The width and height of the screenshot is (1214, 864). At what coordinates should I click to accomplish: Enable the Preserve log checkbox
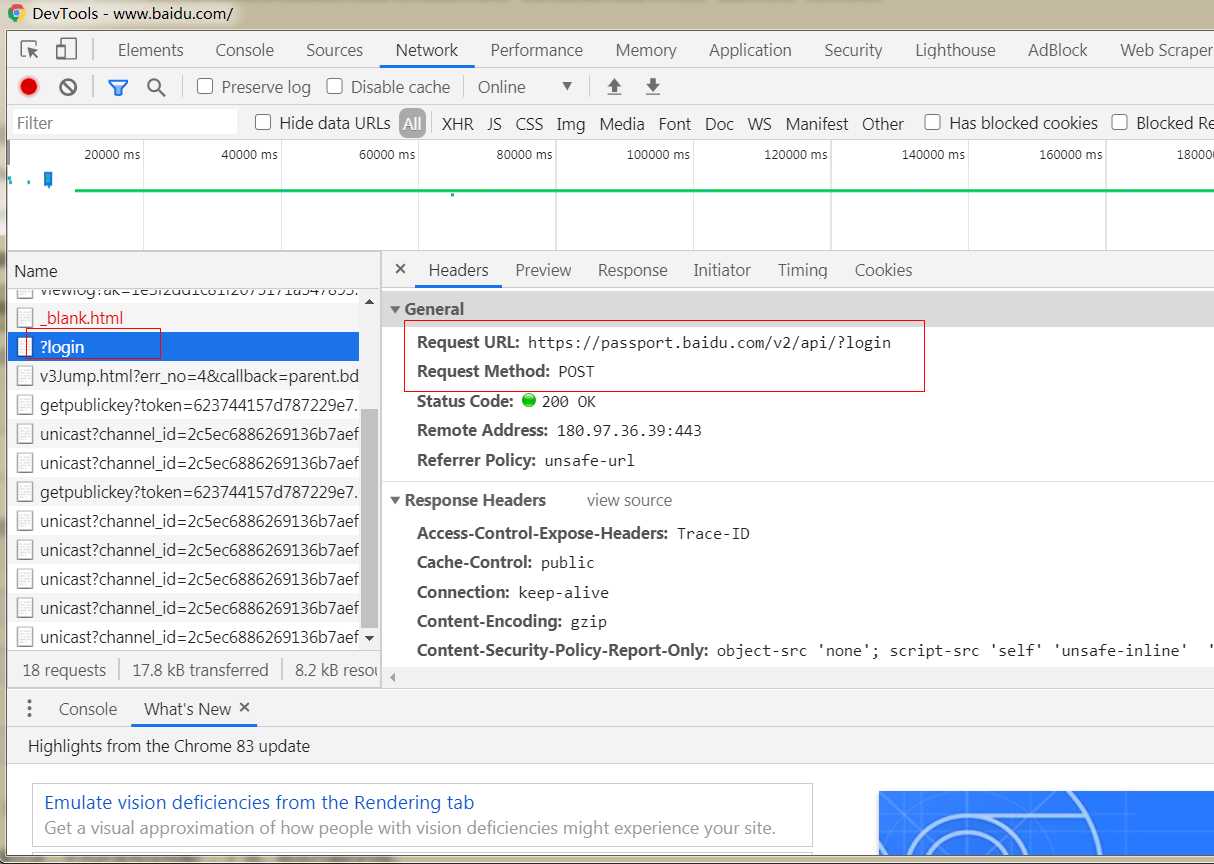point(205,87)
